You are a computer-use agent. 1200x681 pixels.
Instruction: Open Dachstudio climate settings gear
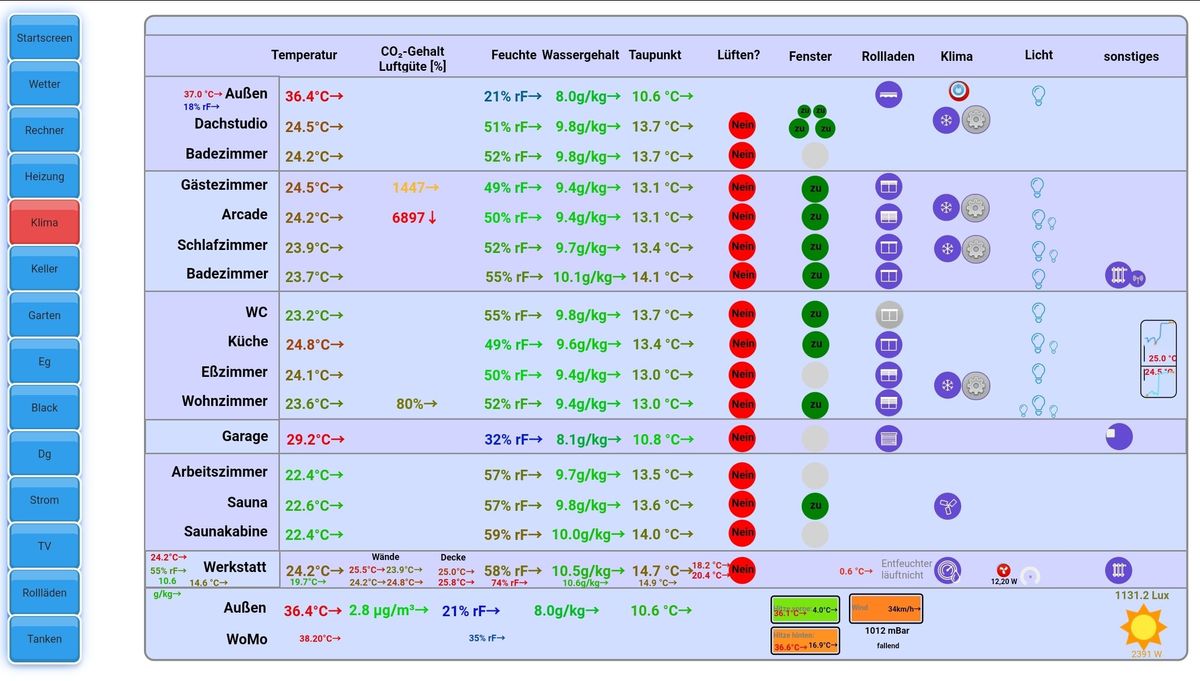point(975,120)
